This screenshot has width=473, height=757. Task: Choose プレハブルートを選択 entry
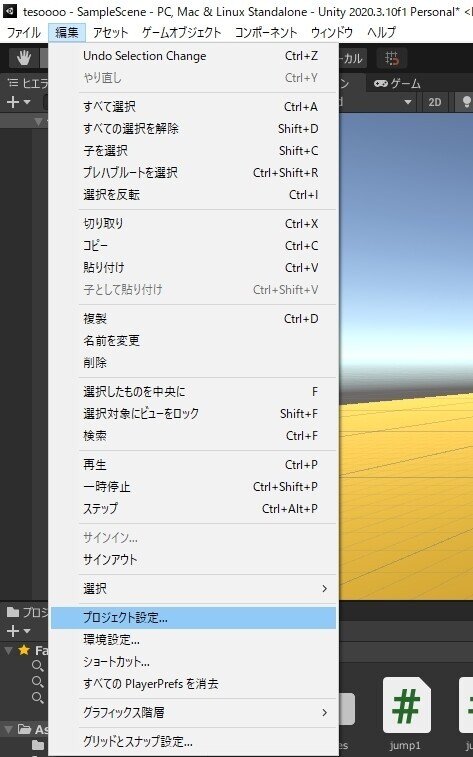[x=193, y=173]
